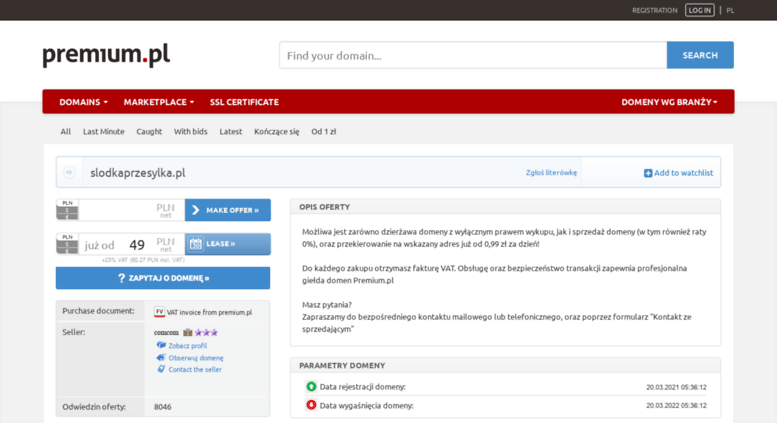Open the Domains dropdown menu
The height and width of the screenshot is (423, 777).
pos(83,102)
